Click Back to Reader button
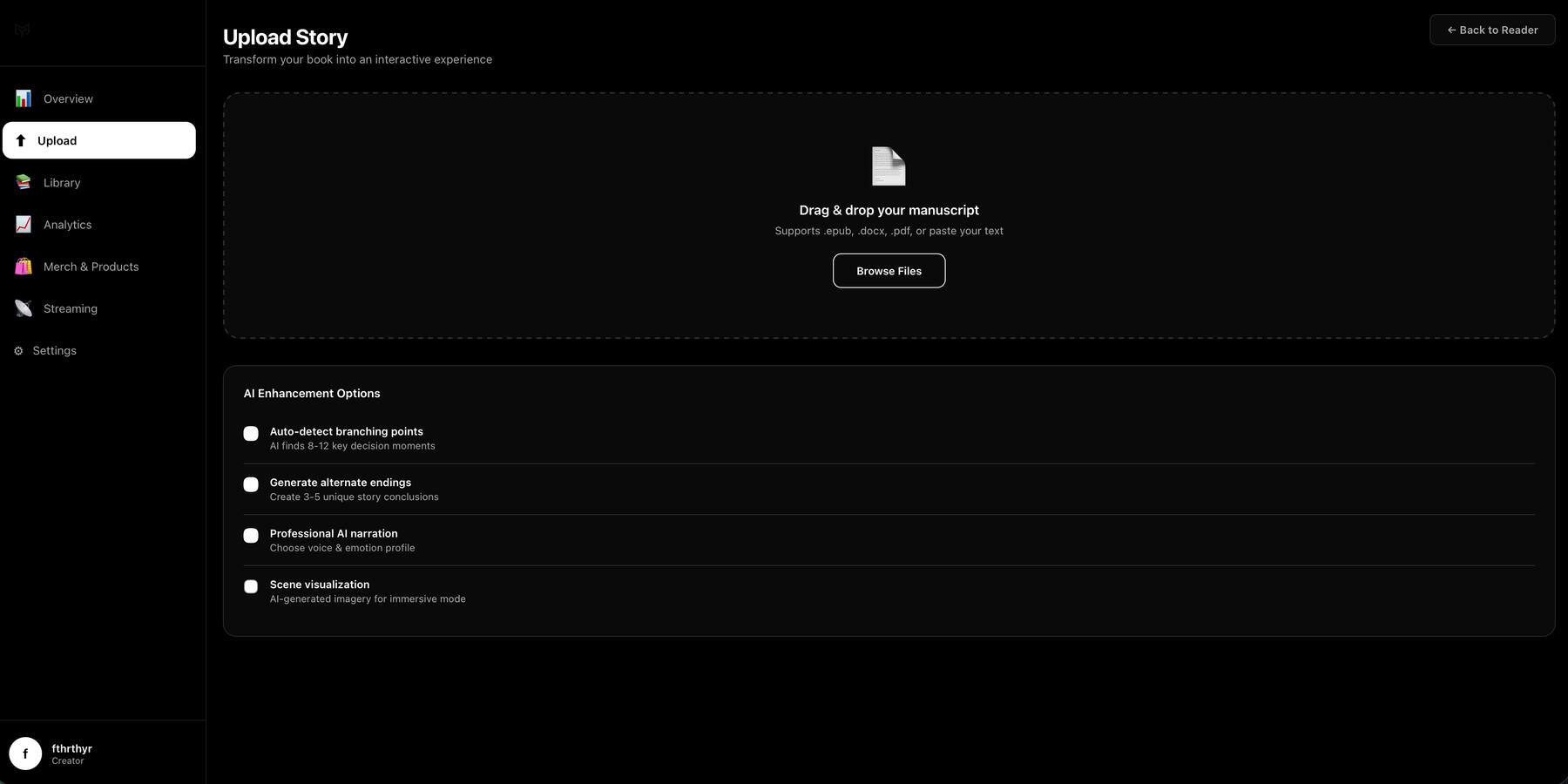This screenshot has width=1568, height=784. click(1491, 30)
